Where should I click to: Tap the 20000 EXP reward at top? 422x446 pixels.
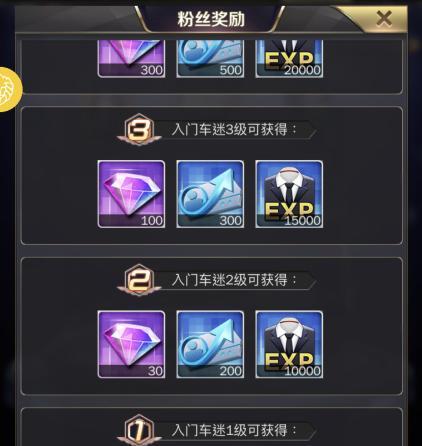pyautogui.click(x=289, y=59)
